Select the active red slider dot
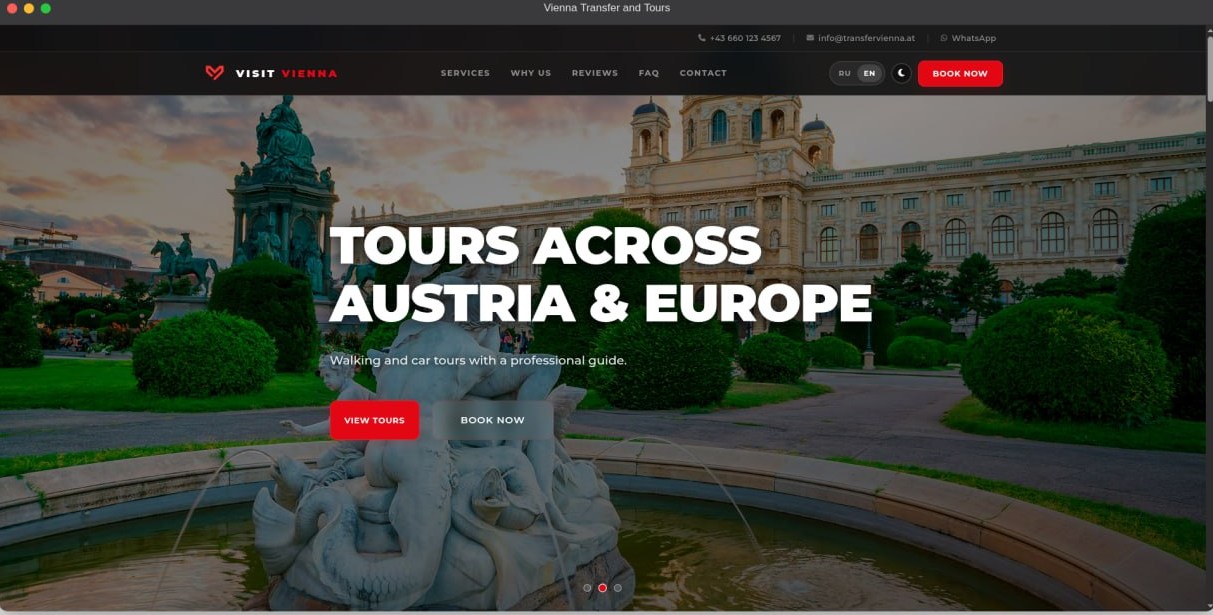Screen dimensions: 1213x615 602,588
